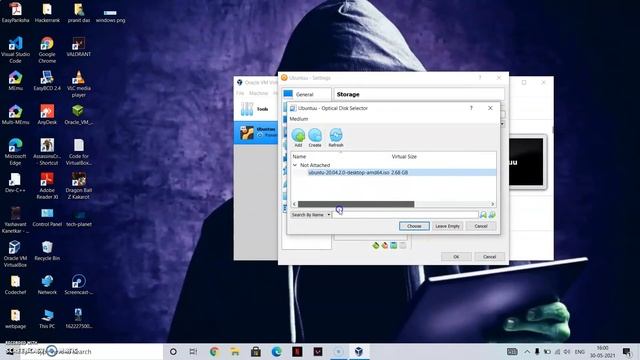The width and height of the screenshot is (640, 360).
Task: Click the Leave Empty button
Action: click(x=447, y=226)
